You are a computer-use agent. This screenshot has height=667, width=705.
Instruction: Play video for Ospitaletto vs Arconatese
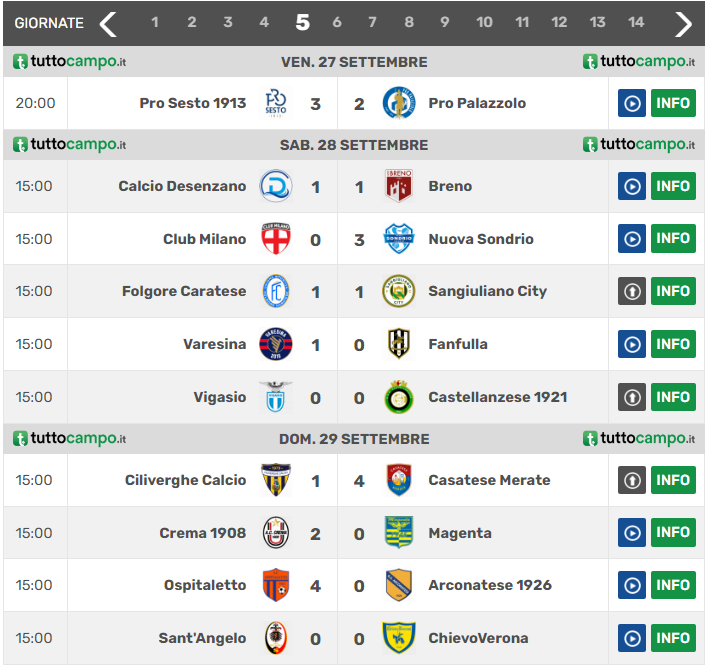(632, 585)
